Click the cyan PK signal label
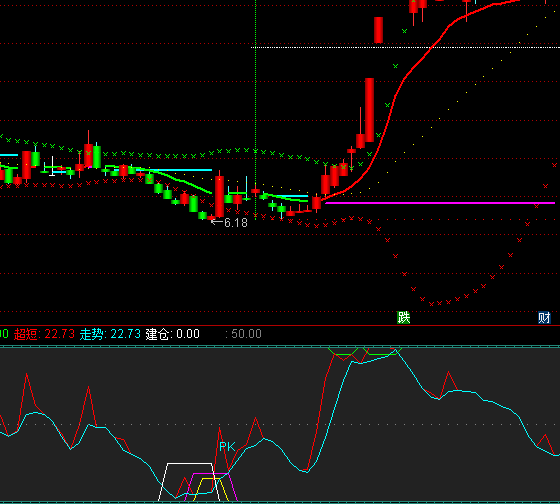 pyautogui.click(x=227, y=446)
